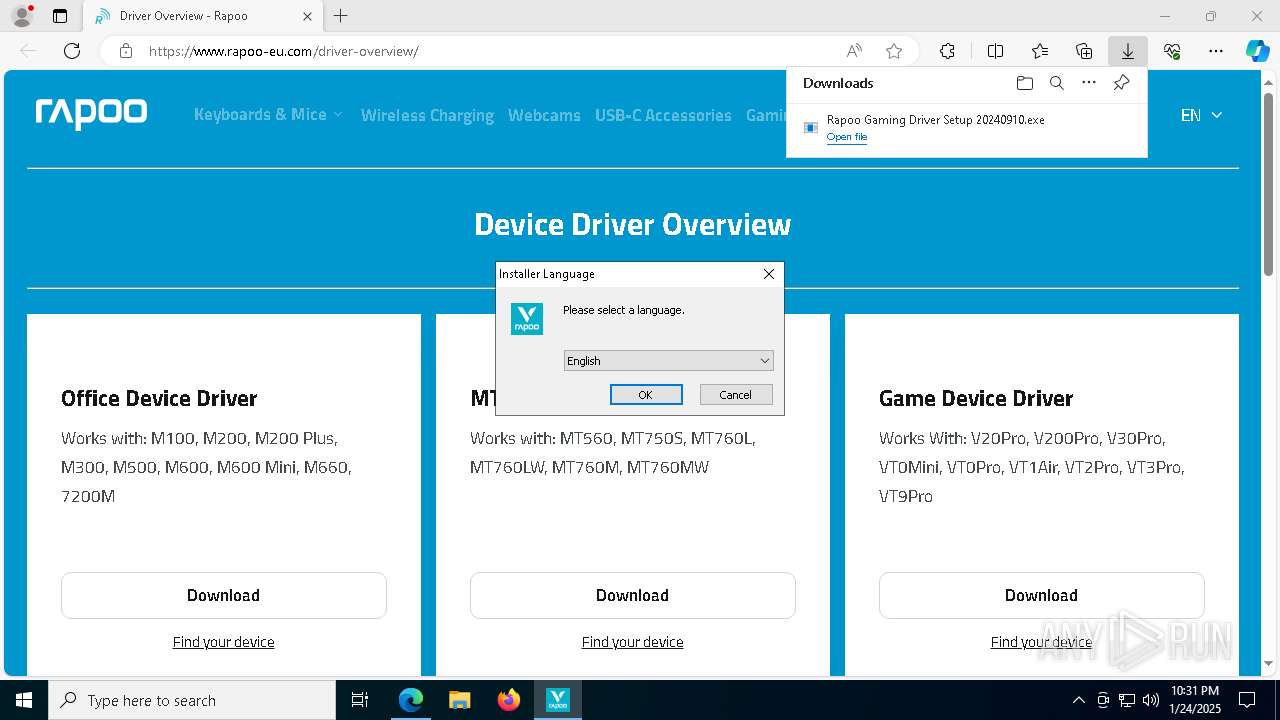Open Collections icon in toolbar
The image size is (1280, 720).
(x=1084, y=51)
